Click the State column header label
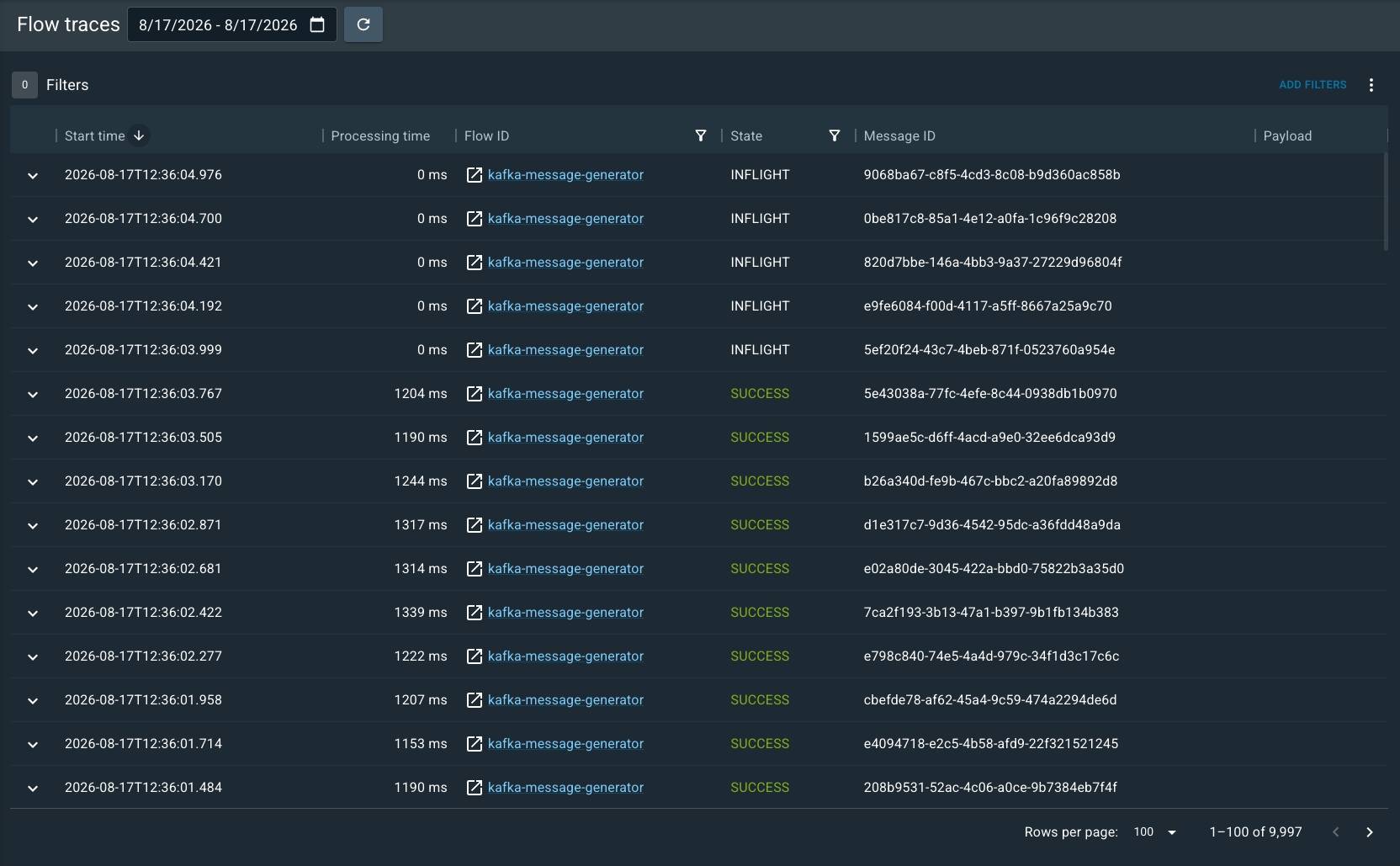The height and width of the screenshot is (866, 1400). [x=746, y=135]
